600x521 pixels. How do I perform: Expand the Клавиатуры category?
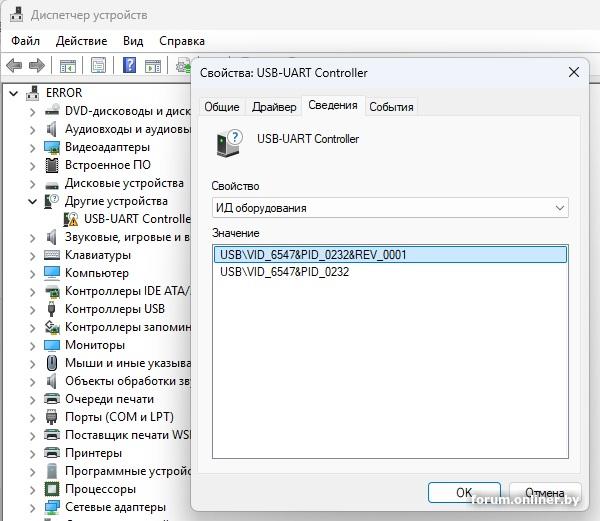[x=33, y=255]
